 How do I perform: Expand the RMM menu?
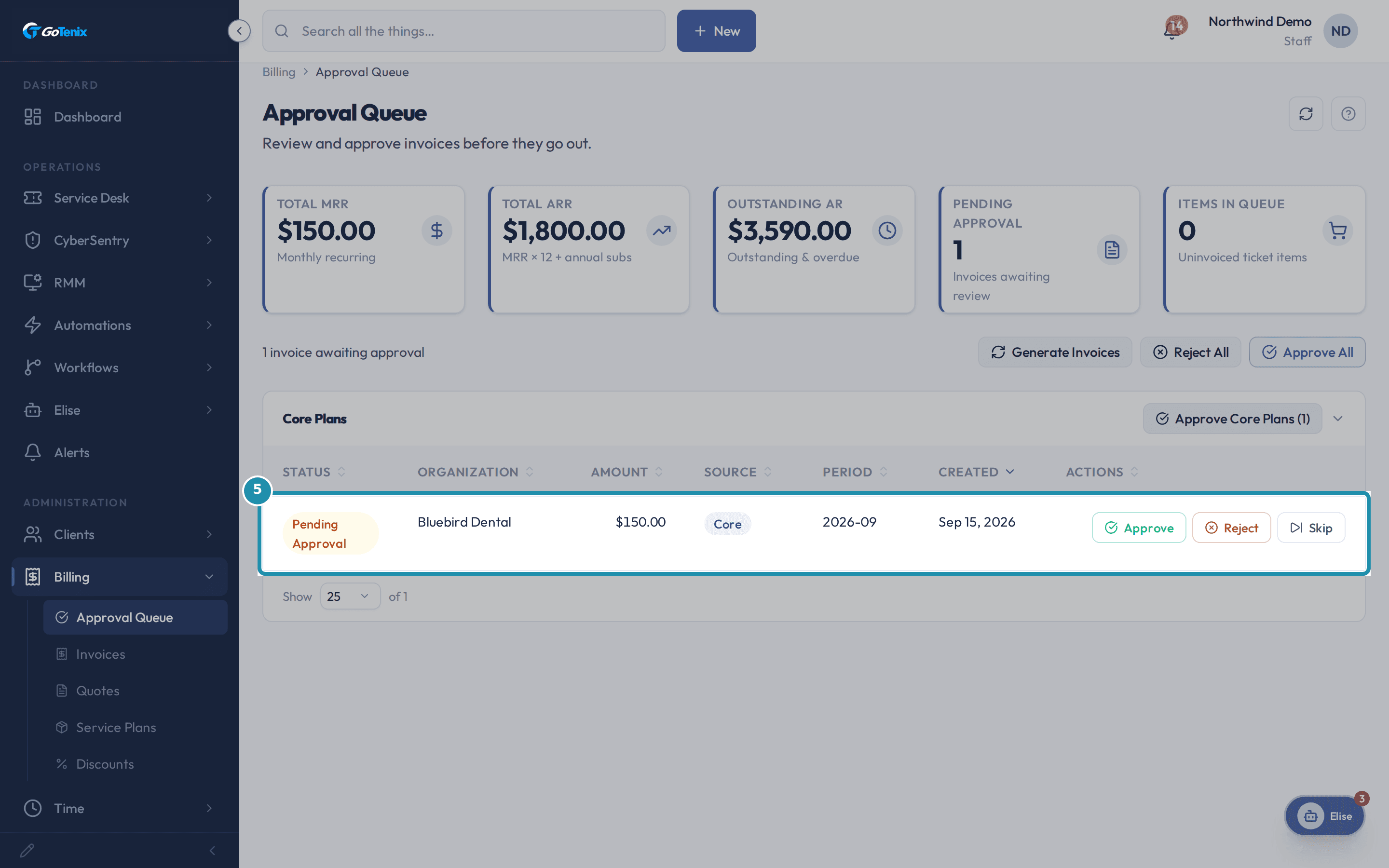[x=119, y=283]
